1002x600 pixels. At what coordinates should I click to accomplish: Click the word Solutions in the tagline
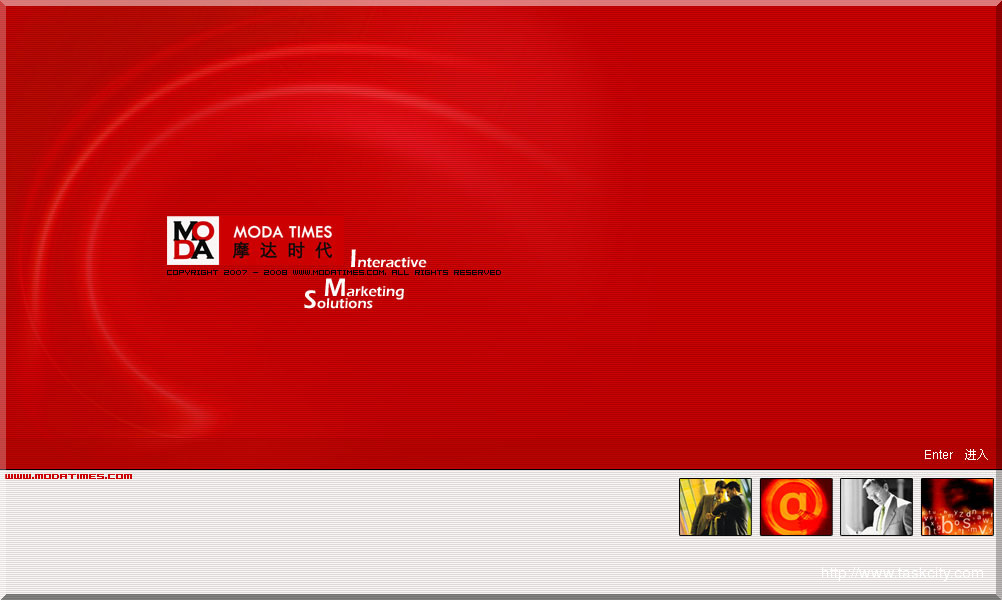[x=342, y=303]
